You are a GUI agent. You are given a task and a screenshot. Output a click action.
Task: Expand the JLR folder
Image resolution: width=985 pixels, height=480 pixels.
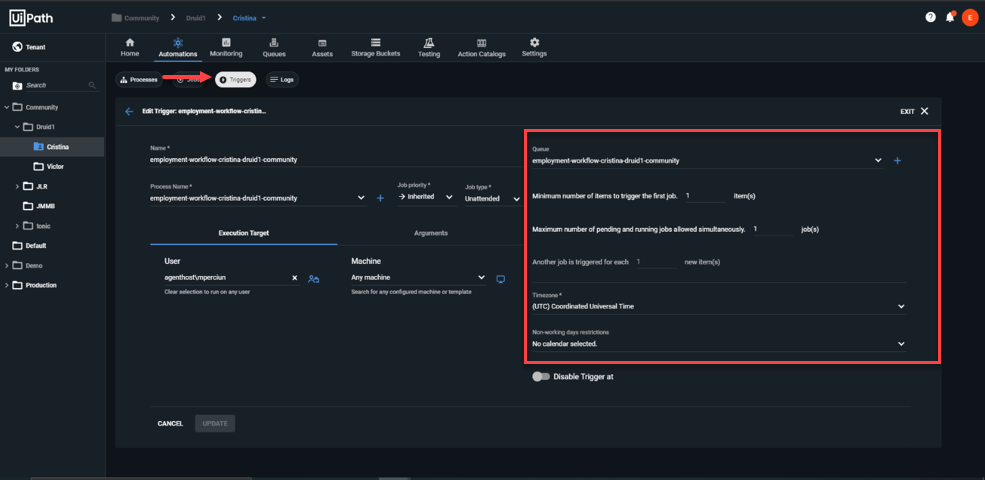17,187
